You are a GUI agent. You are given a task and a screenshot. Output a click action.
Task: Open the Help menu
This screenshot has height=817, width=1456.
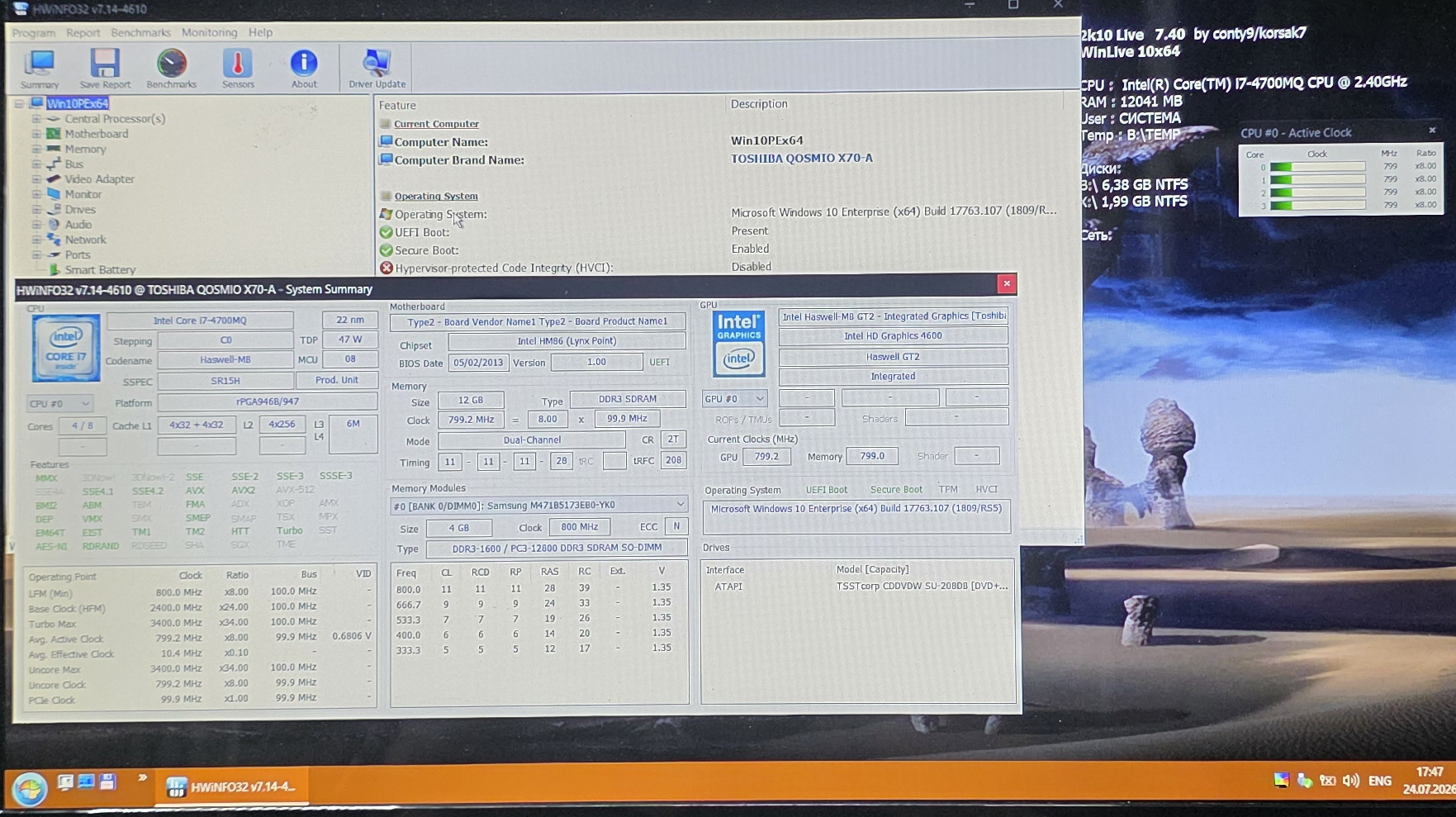[261, 32]
